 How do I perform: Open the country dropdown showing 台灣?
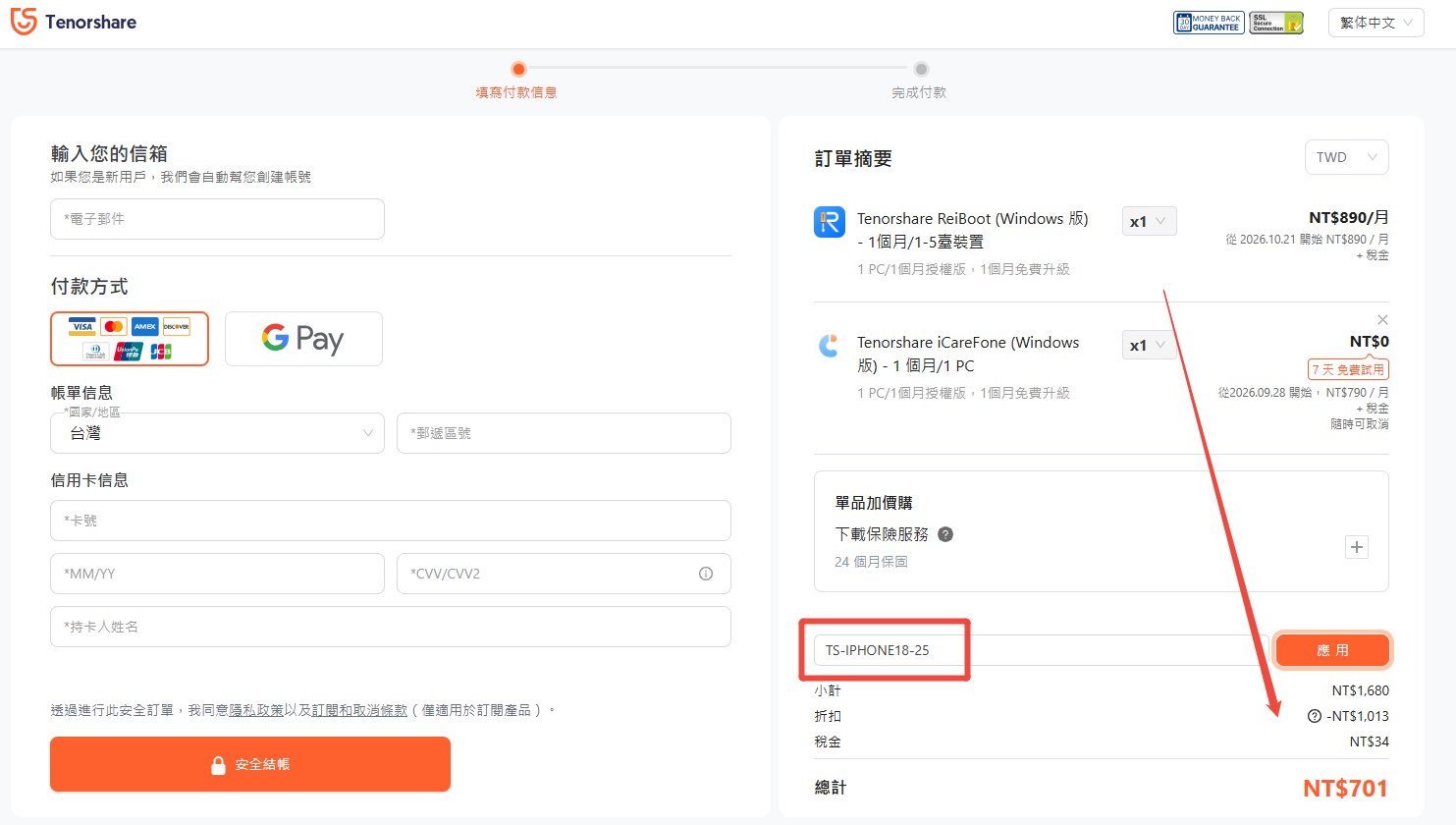click(217, 433)
